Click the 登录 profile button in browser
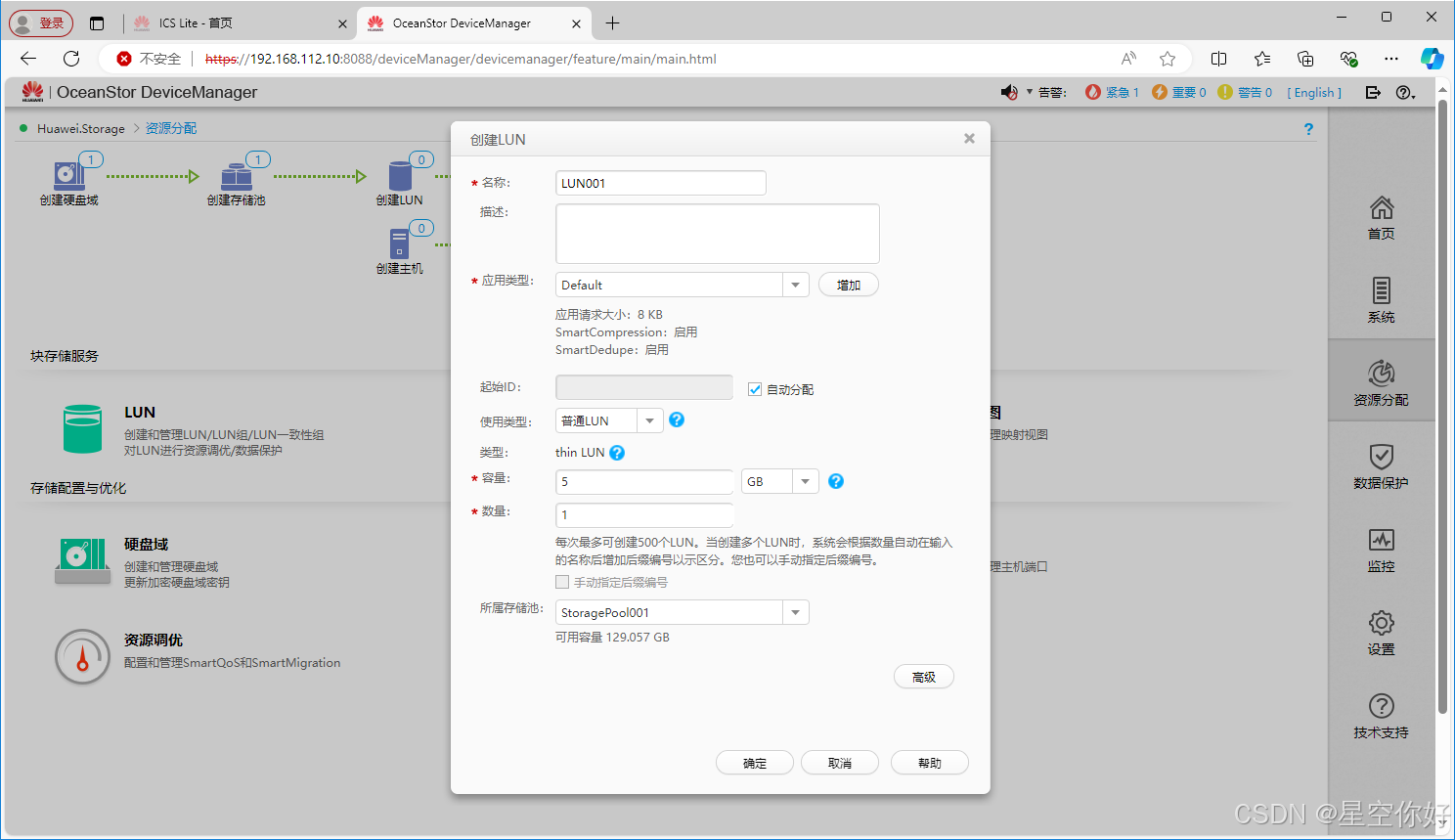 click(41, 22)
